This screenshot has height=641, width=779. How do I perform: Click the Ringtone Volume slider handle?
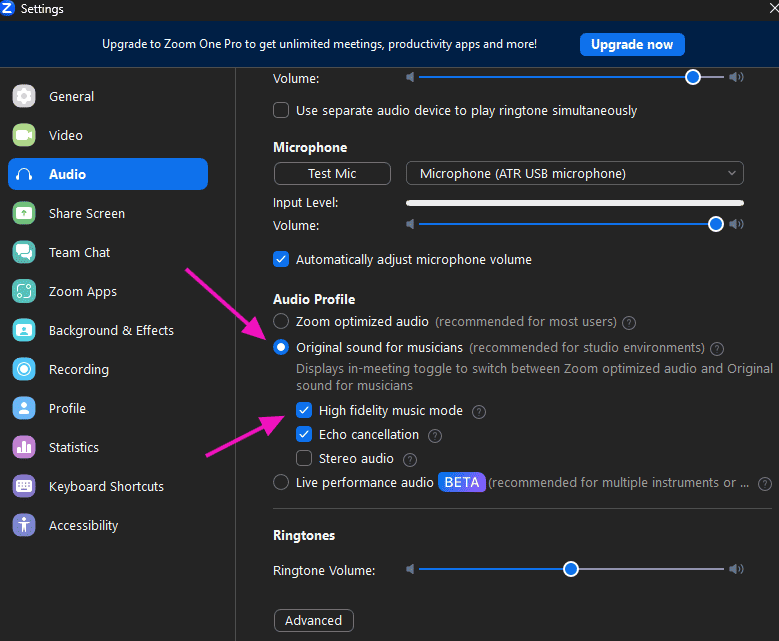tap(571, 569)
